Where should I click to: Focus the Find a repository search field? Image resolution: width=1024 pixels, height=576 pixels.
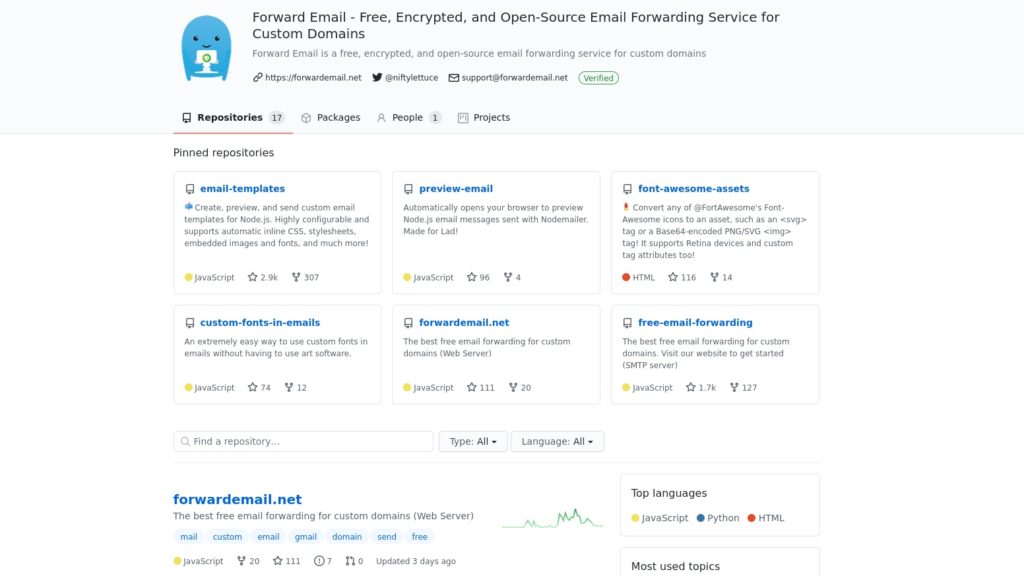tap(304, 441)
